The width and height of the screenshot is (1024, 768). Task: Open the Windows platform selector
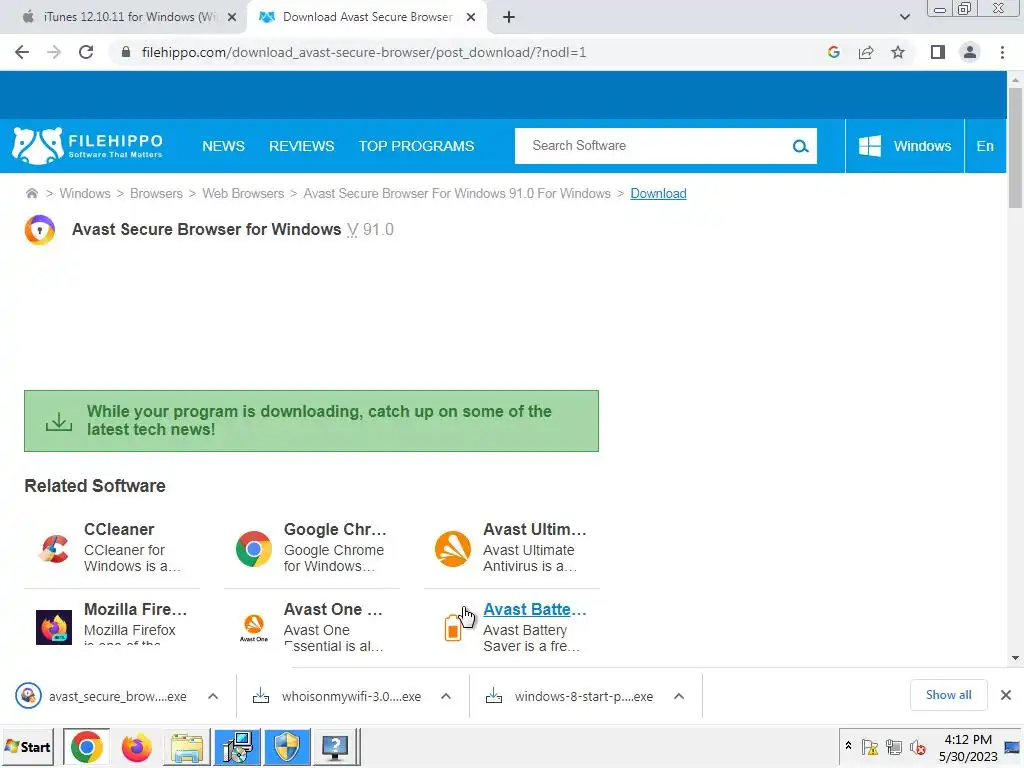point(904,146)
